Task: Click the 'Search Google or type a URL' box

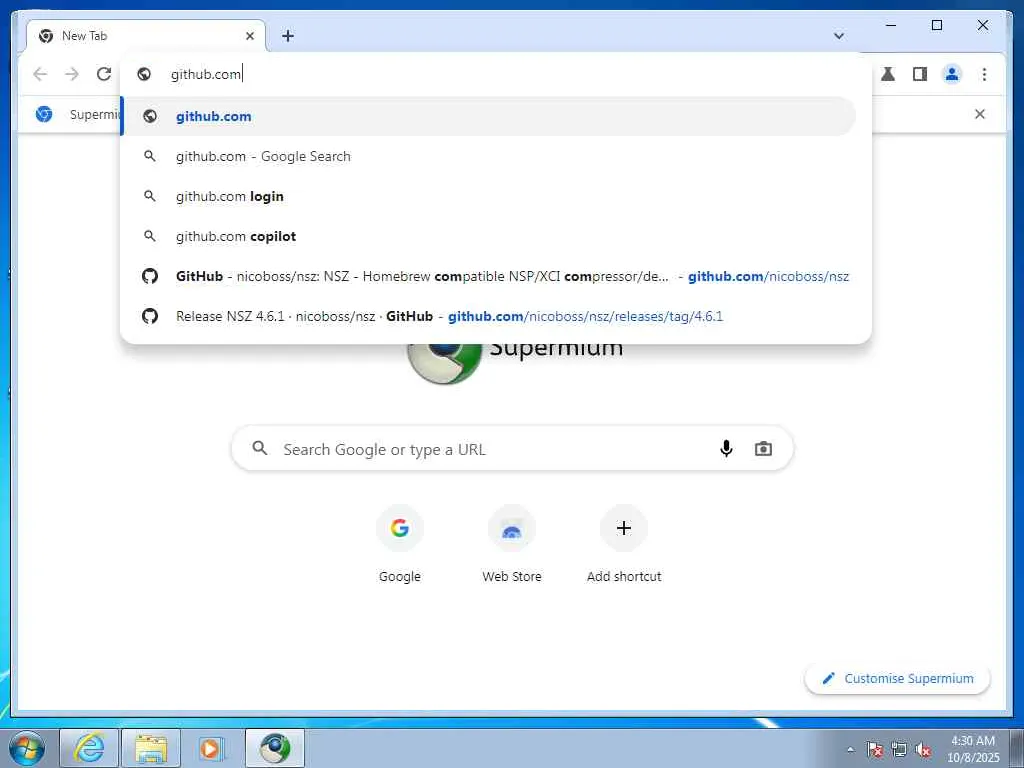Action: click(512, 449)
